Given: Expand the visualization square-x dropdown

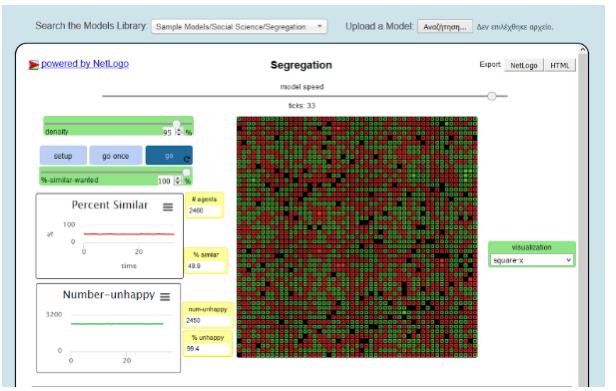Looking at the screenshot, I should (x=532, y=260).
